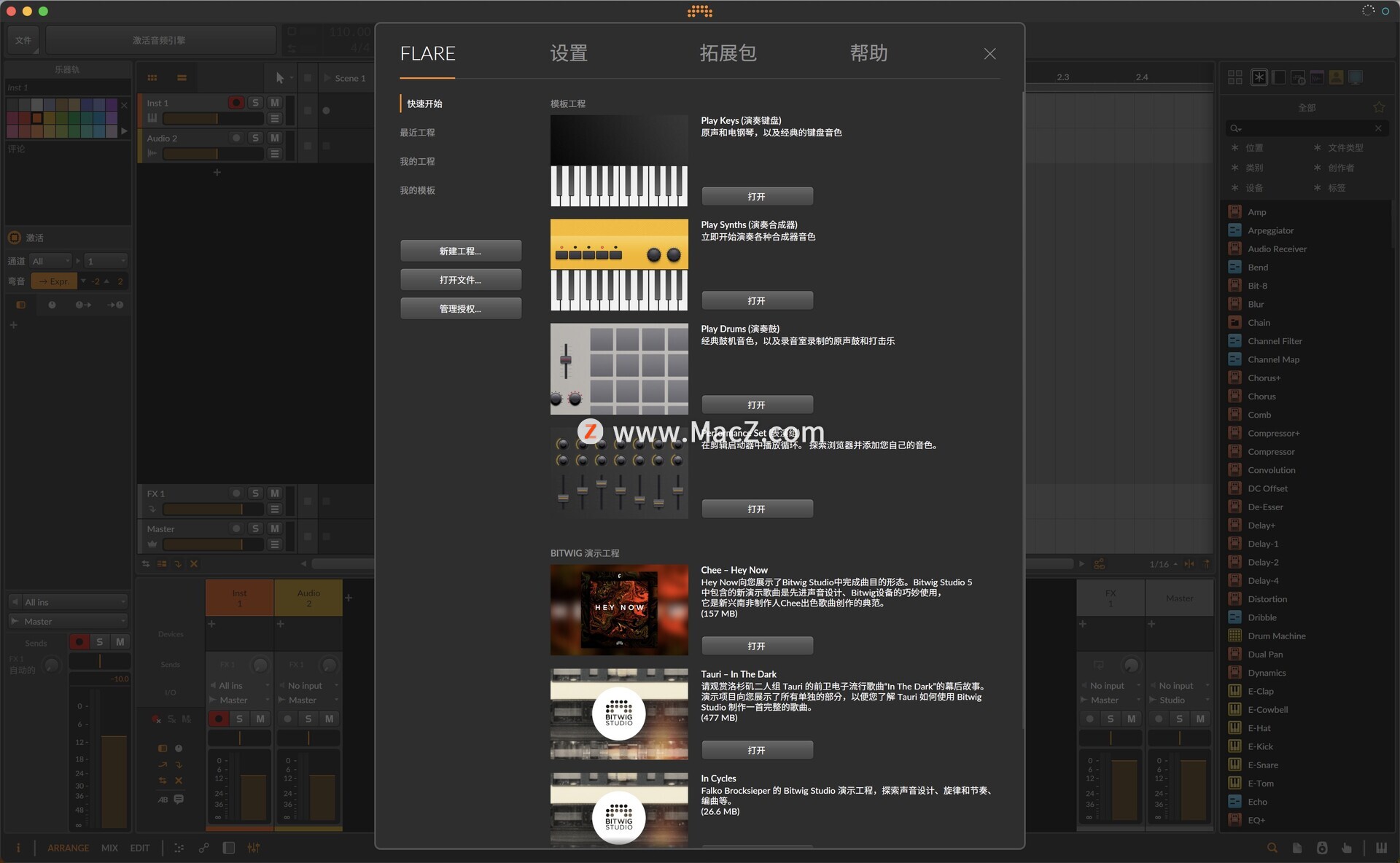
Task: Click the favorites star icon in browser
Action: [1378, 107]
